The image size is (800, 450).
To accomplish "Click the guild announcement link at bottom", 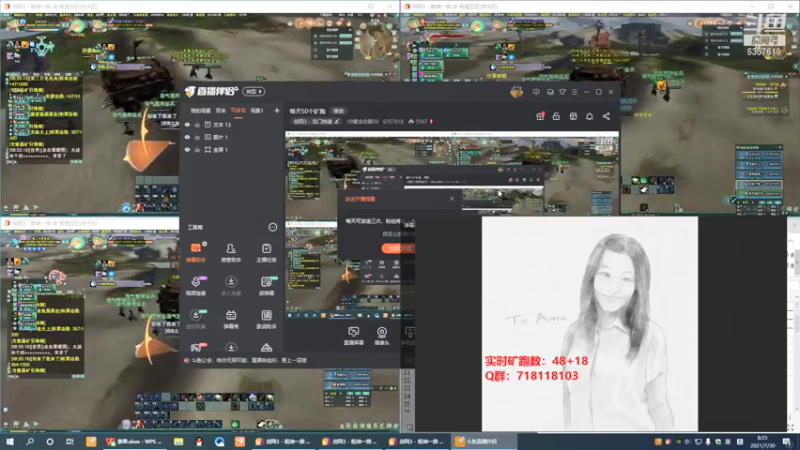I will (x=249, y=360).
